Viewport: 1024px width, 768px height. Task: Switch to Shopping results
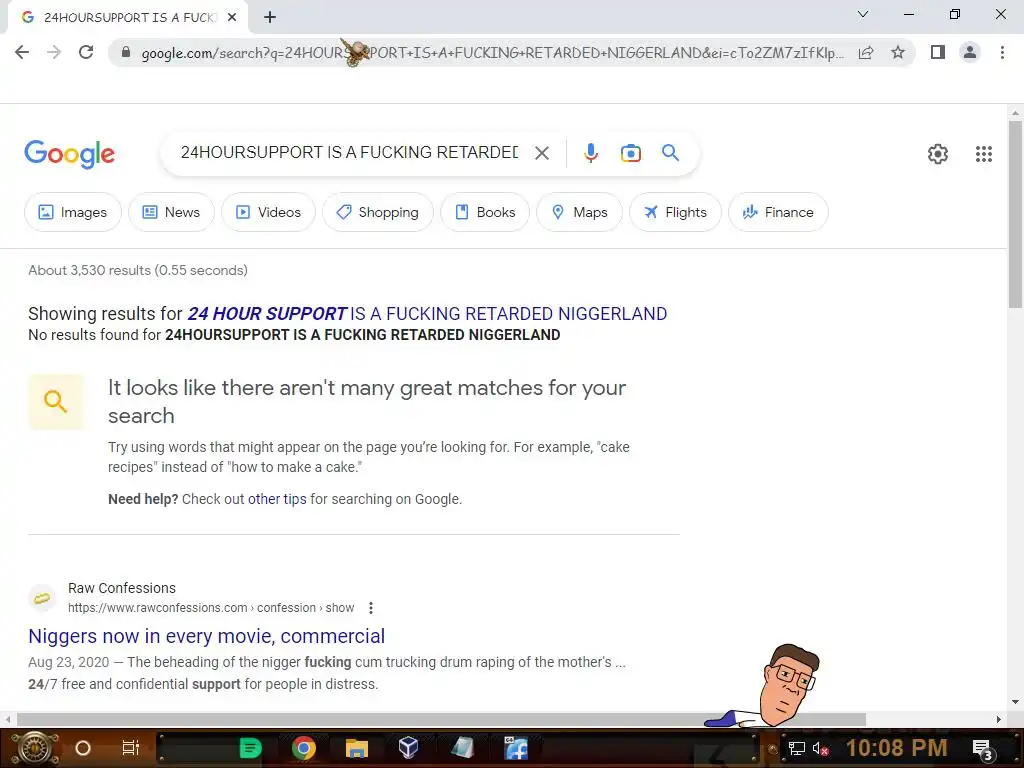point(377,212)
